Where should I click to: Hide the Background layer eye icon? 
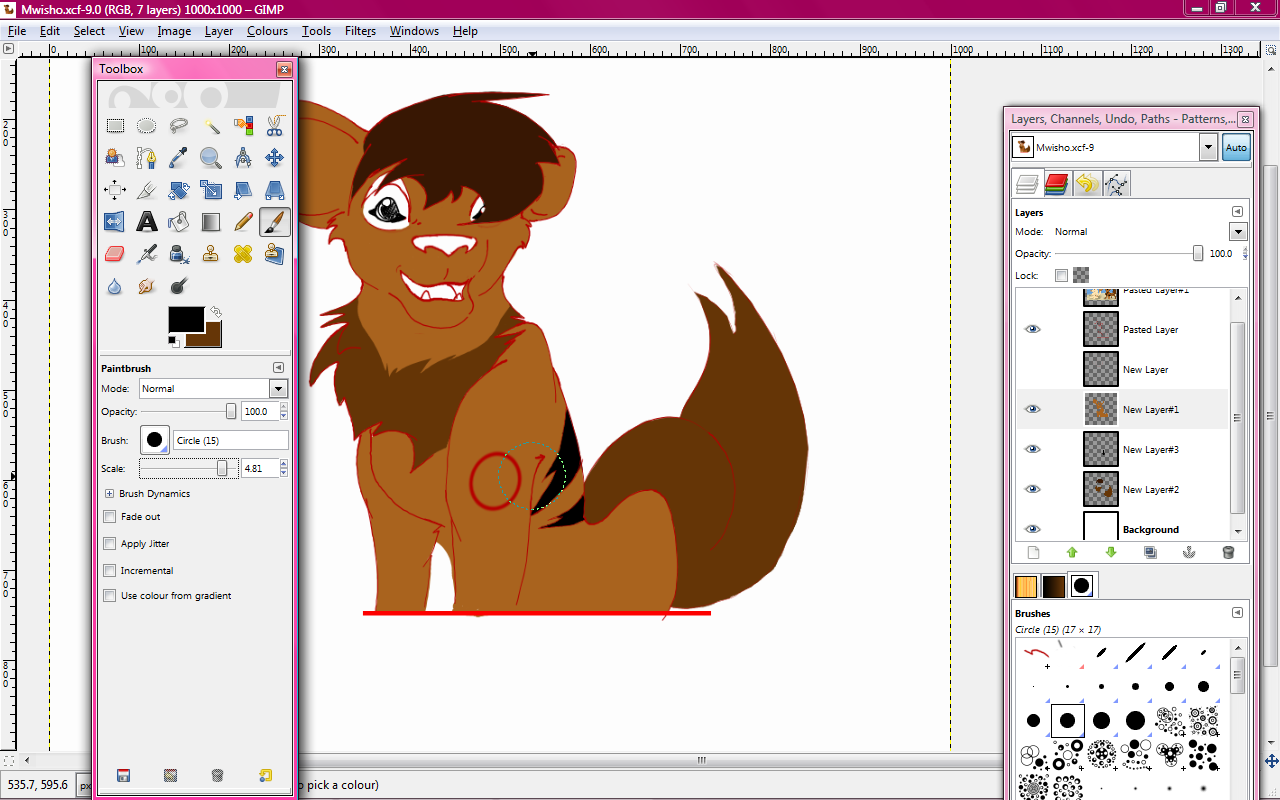(1033, 529)
